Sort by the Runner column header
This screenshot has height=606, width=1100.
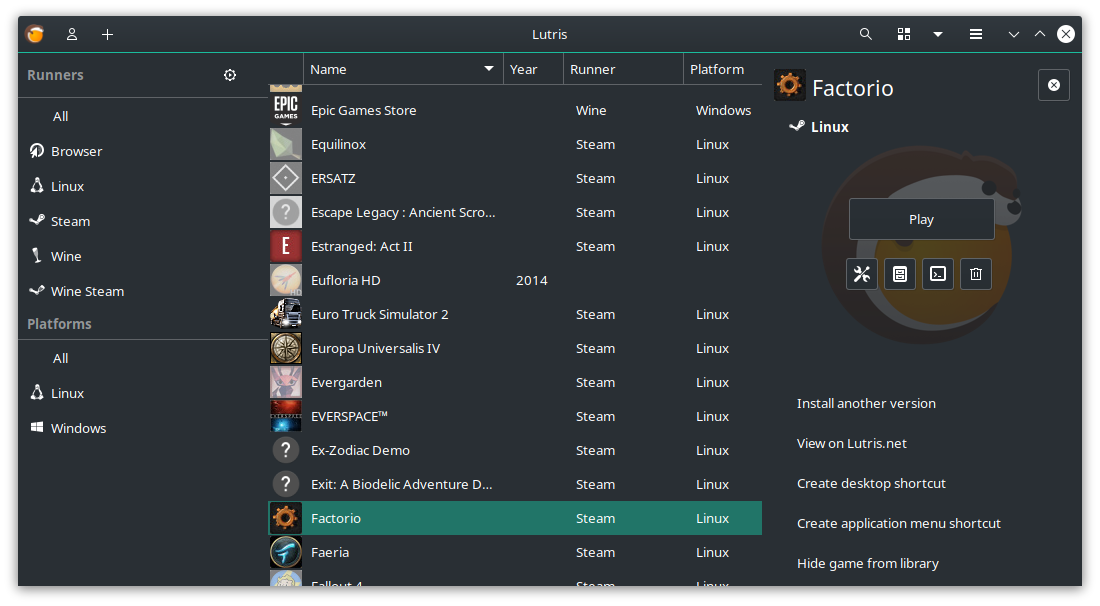[623, 69]
